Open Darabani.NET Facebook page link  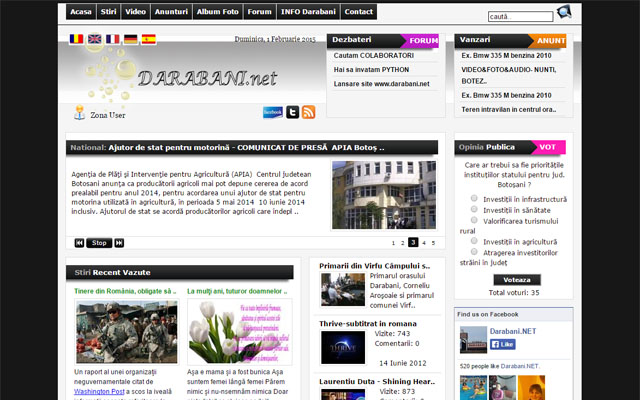(x=513, y=331)
